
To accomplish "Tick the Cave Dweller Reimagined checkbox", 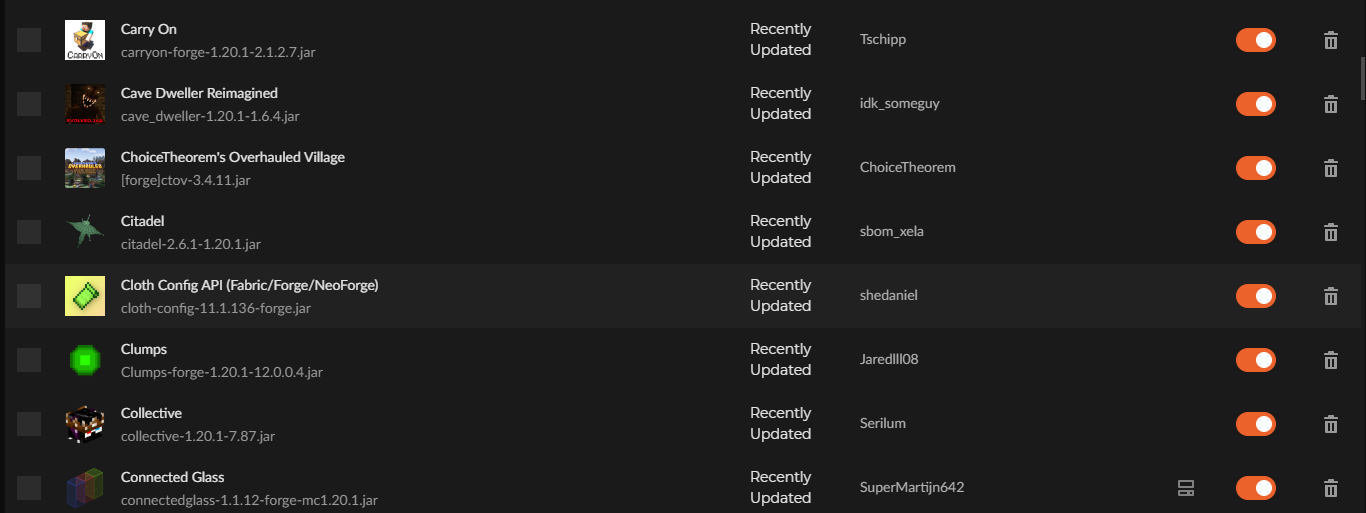I will tap(29, 104).
